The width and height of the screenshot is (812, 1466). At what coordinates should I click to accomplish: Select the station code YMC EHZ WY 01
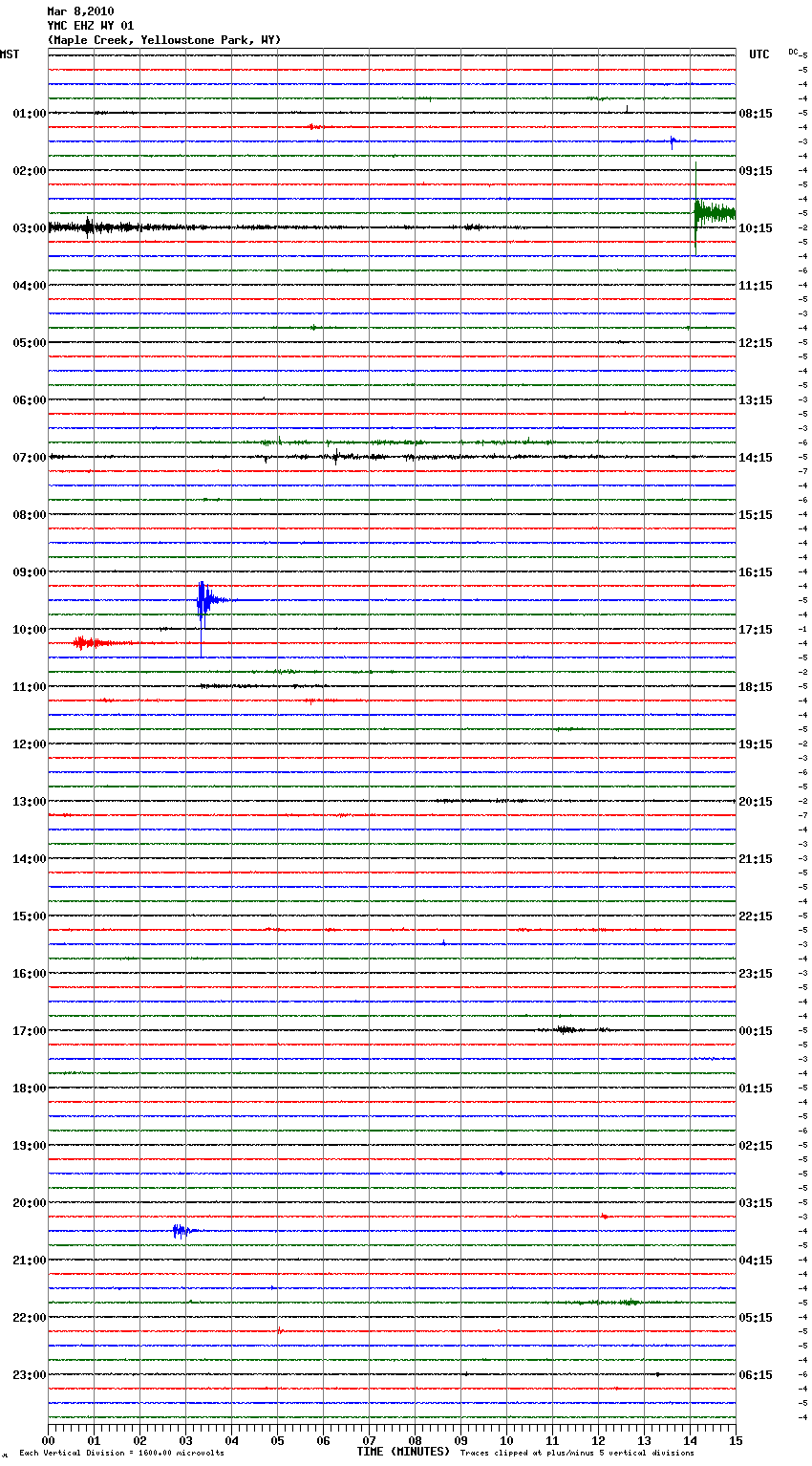click(x=91, y=26)
